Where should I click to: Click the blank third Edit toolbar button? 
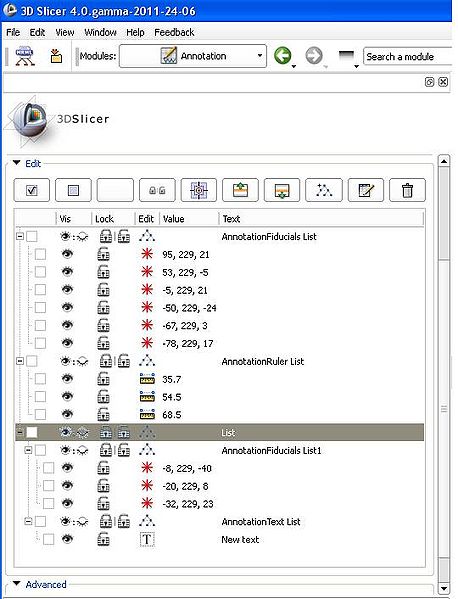pos(115,190)
